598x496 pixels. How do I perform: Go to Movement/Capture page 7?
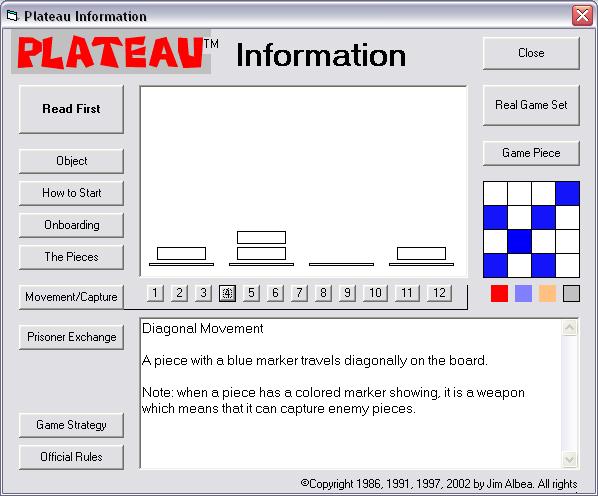pos(299,293)
